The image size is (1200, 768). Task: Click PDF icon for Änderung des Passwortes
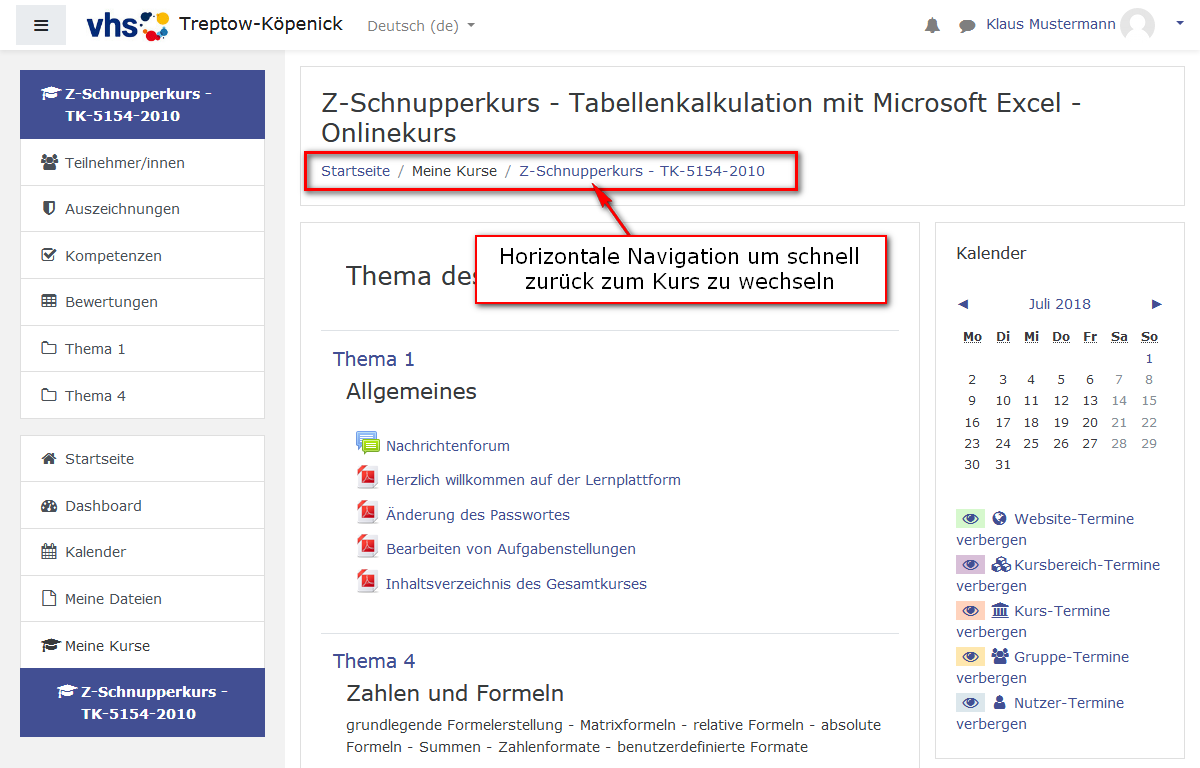(x=367, y=512)
